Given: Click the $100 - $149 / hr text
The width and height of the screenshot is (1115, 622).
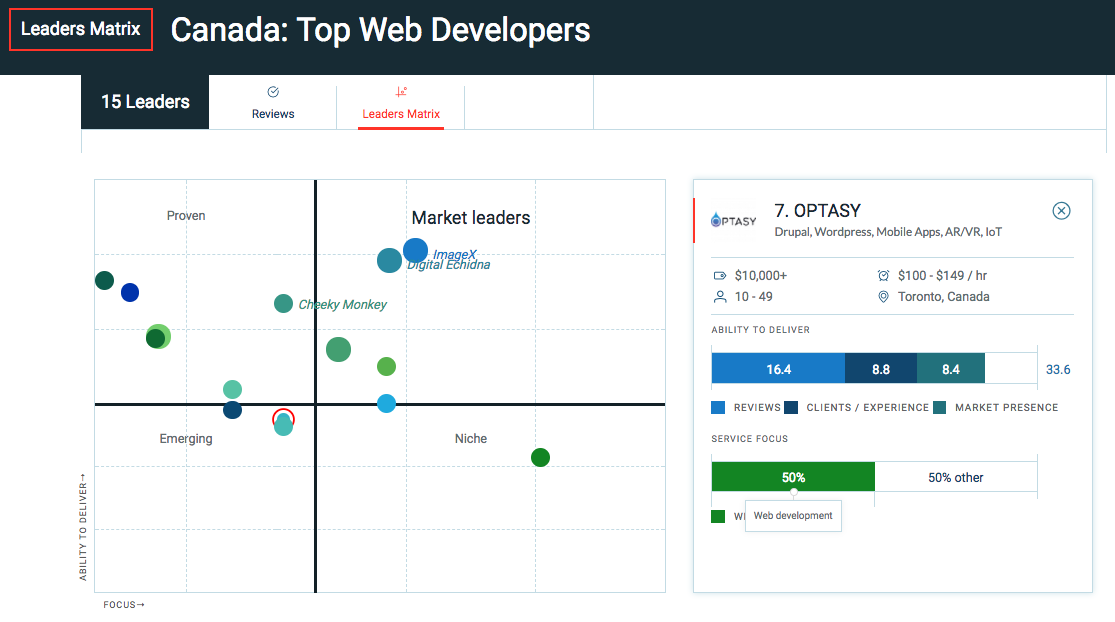Looking at the screenshot, I should (942, 276).
